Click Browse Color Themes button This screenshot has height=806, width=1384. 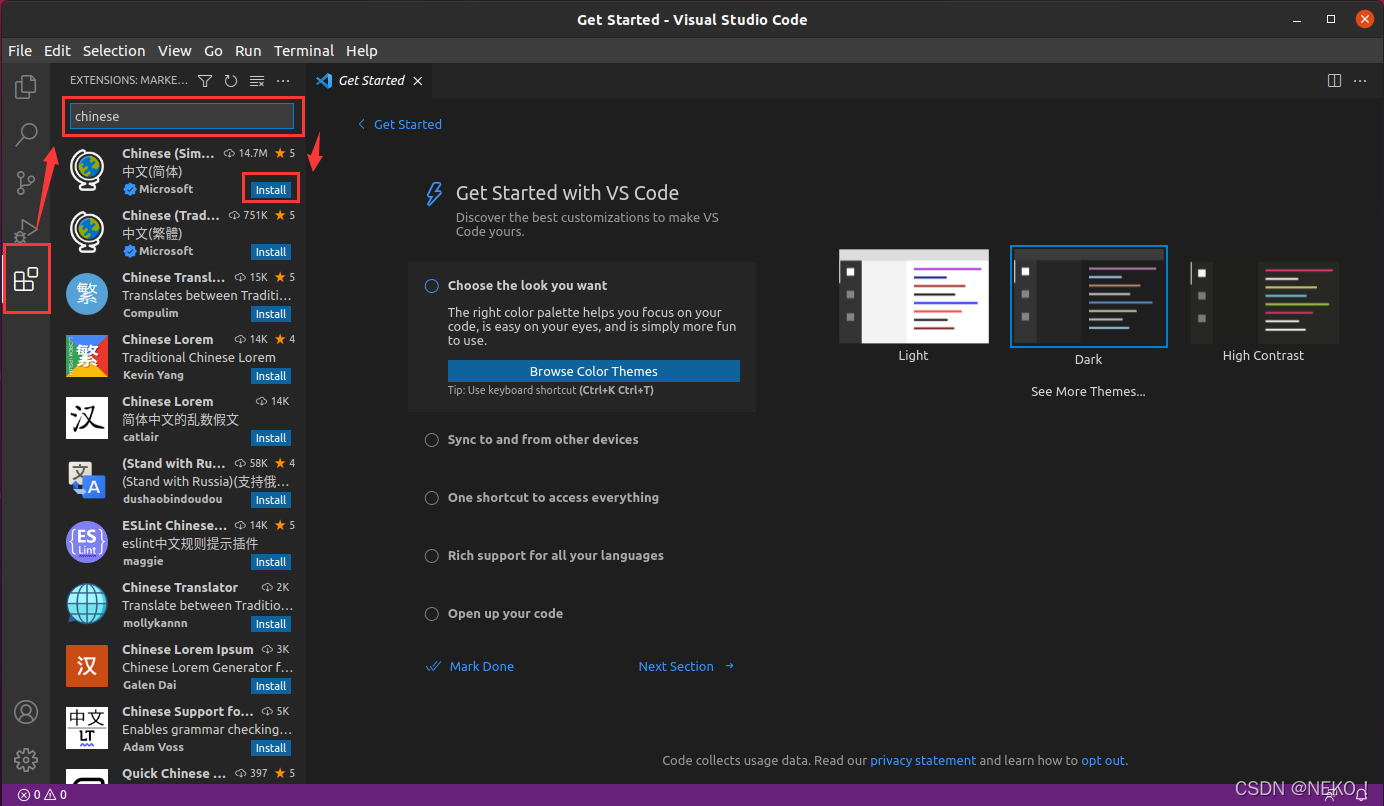pos(594,371)
